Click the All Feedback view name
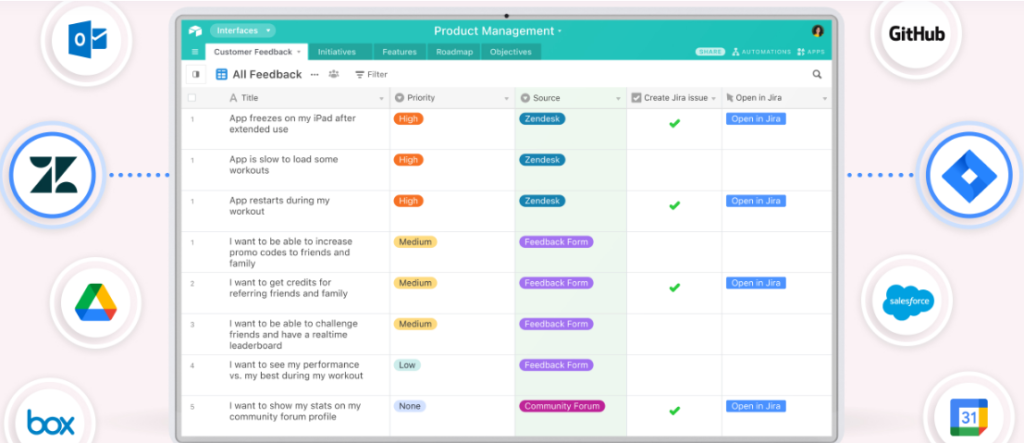This screenshot has width=1024, height=443. point(267,74)
